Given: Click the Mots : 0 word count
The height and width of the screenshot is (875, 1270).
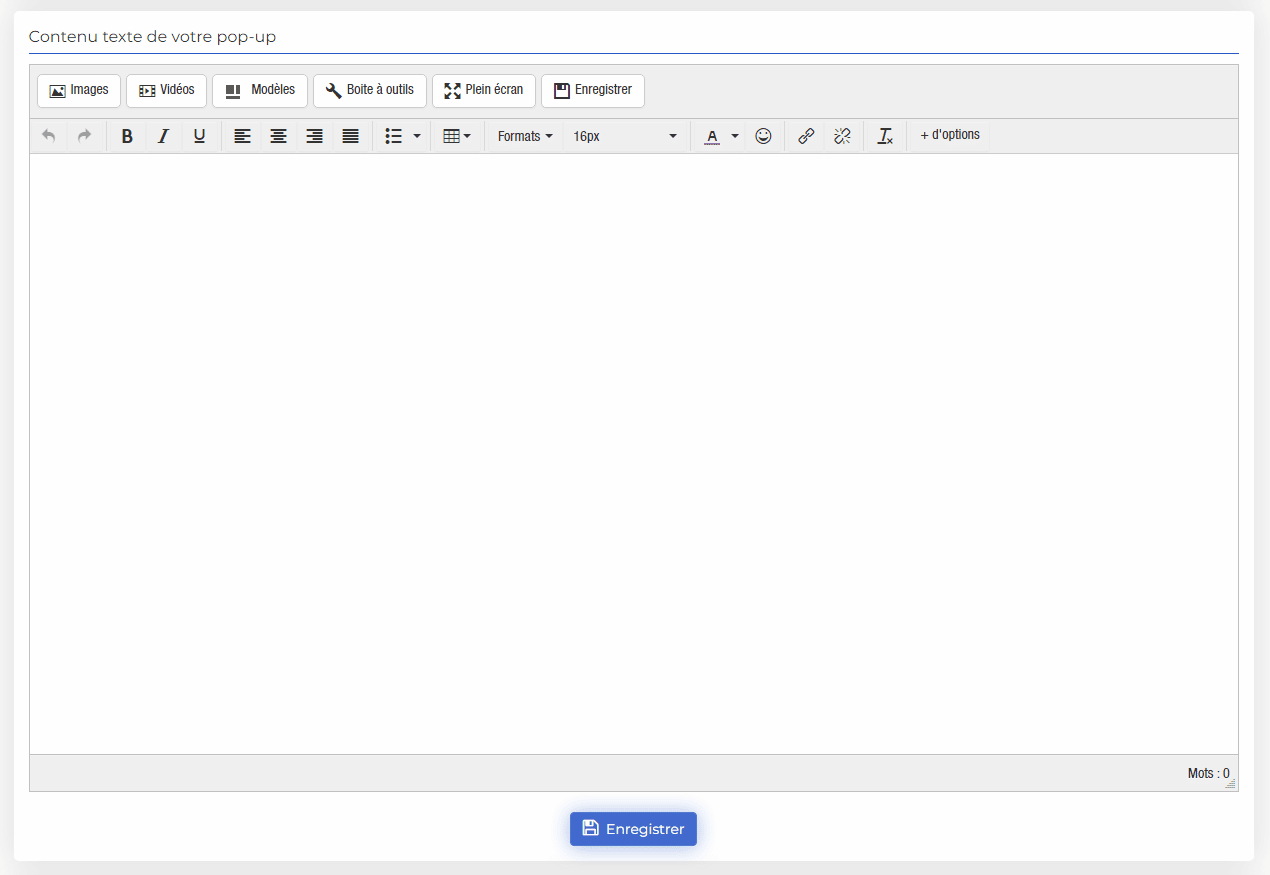Looking at the screenshot, I should tap(1209, 774).
